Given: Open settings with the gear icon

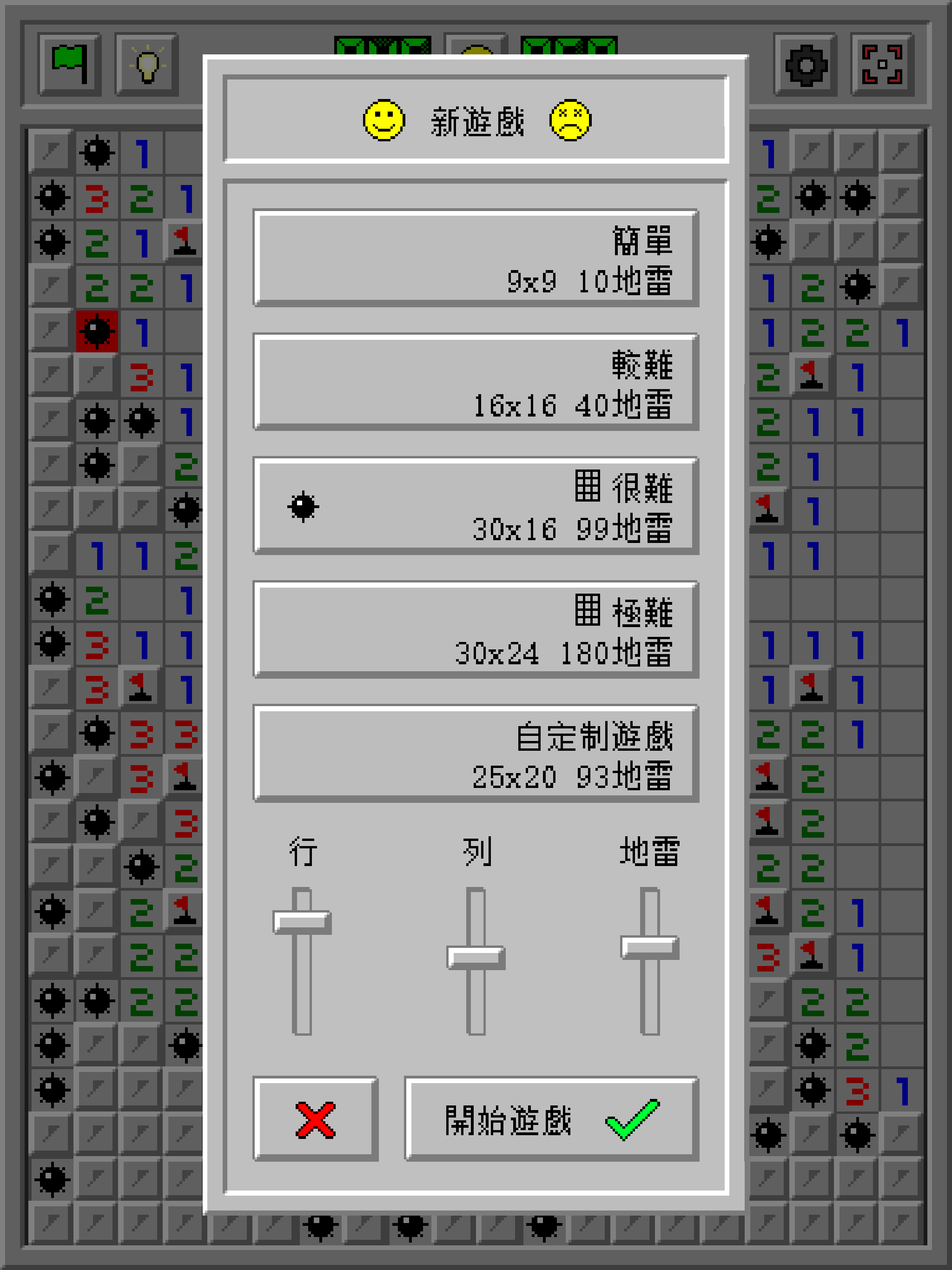Looking at the screenshot, I should tap(806, 64).
